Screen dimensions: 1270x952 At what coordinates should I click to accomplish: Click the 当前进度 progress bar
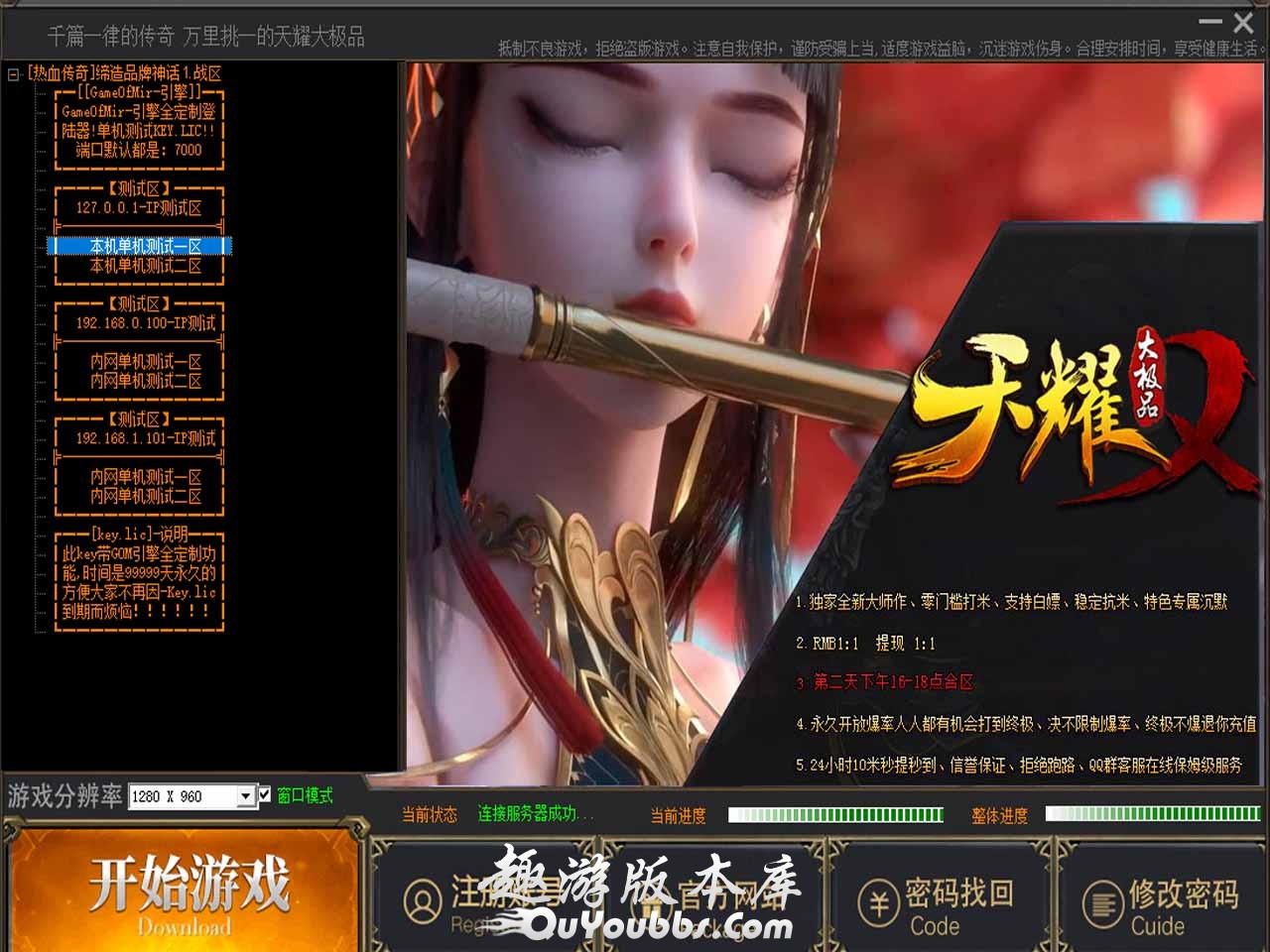pyautogui.click(x=835, y=815)
